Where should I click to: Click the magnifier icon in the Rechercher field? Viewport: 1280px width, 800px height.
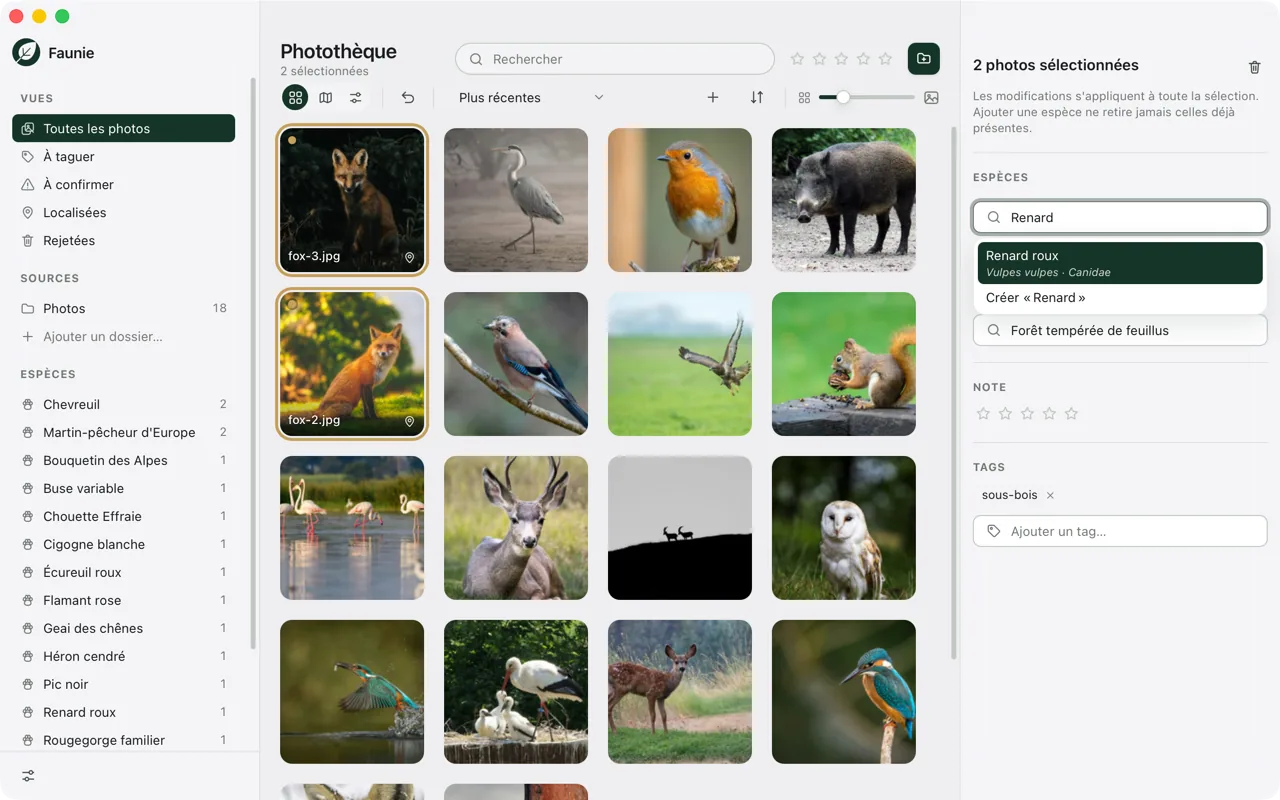[476, 59]
